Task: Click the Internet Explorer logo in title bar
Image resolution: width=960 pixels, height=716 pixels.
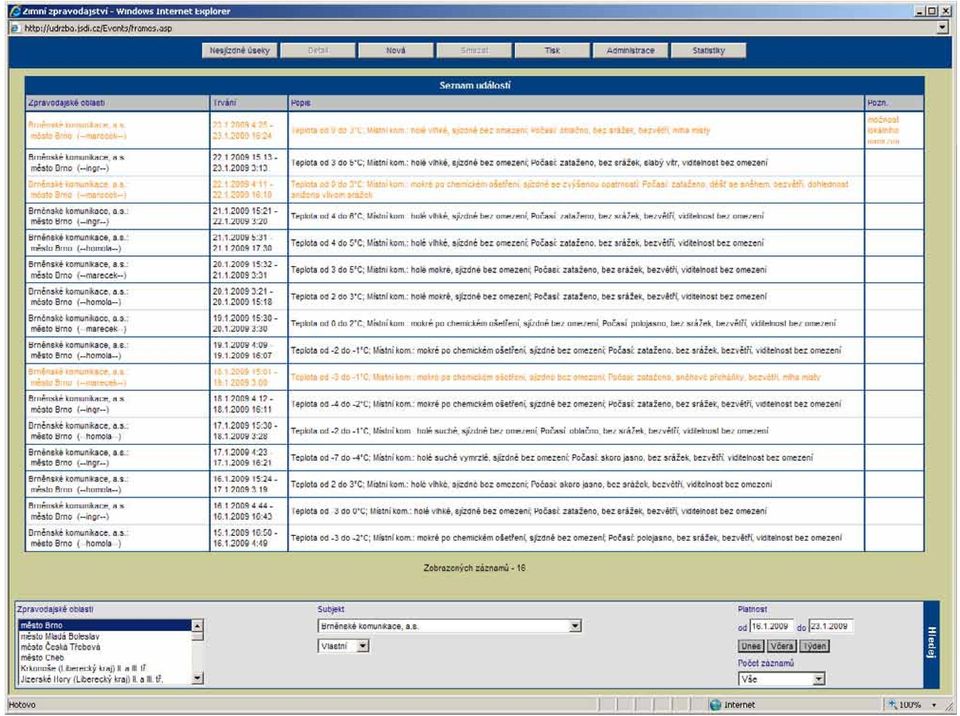Action: pos(15,11)
